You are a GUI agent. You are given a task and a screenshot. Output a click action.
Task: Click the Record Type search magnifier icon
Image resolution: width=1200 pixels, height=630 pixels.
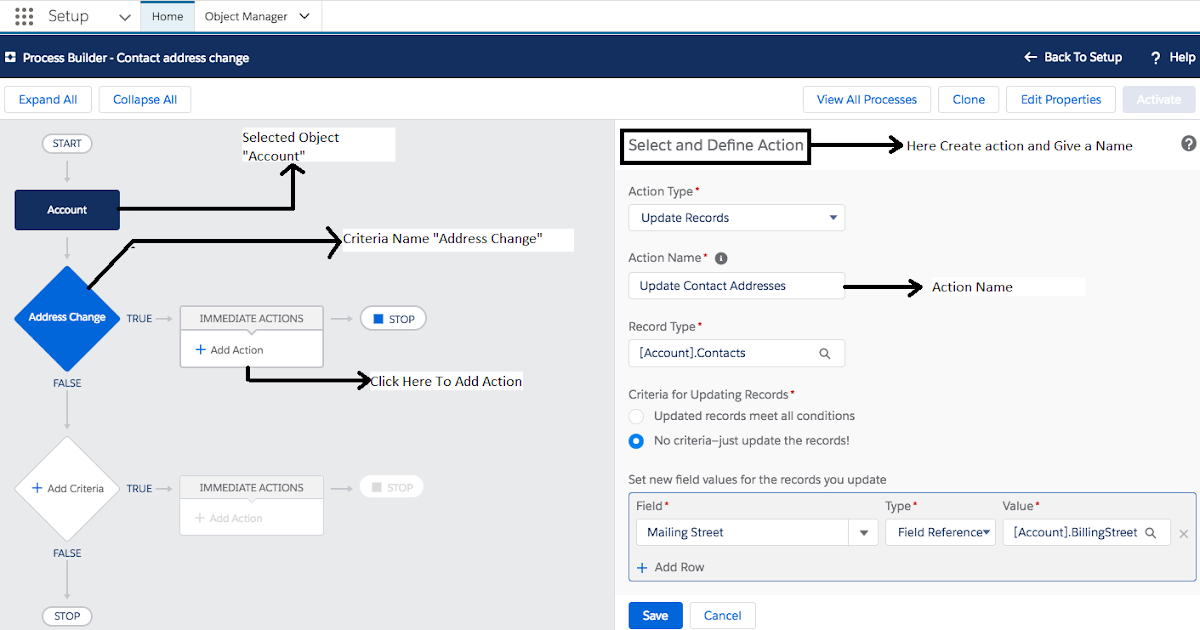825,353
